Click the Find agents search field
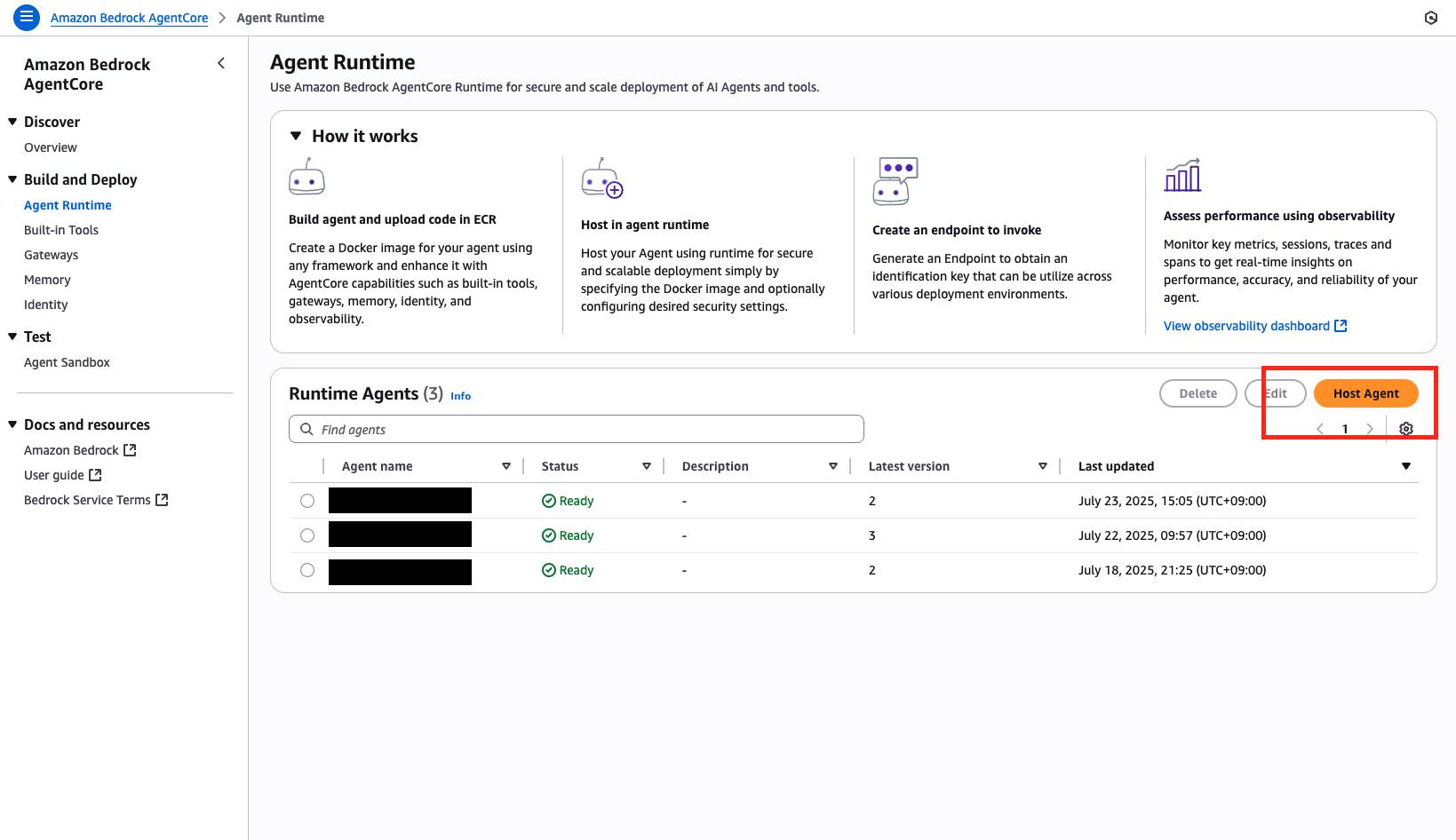Viewport: 1456px width, 840px height. [577, 429]
